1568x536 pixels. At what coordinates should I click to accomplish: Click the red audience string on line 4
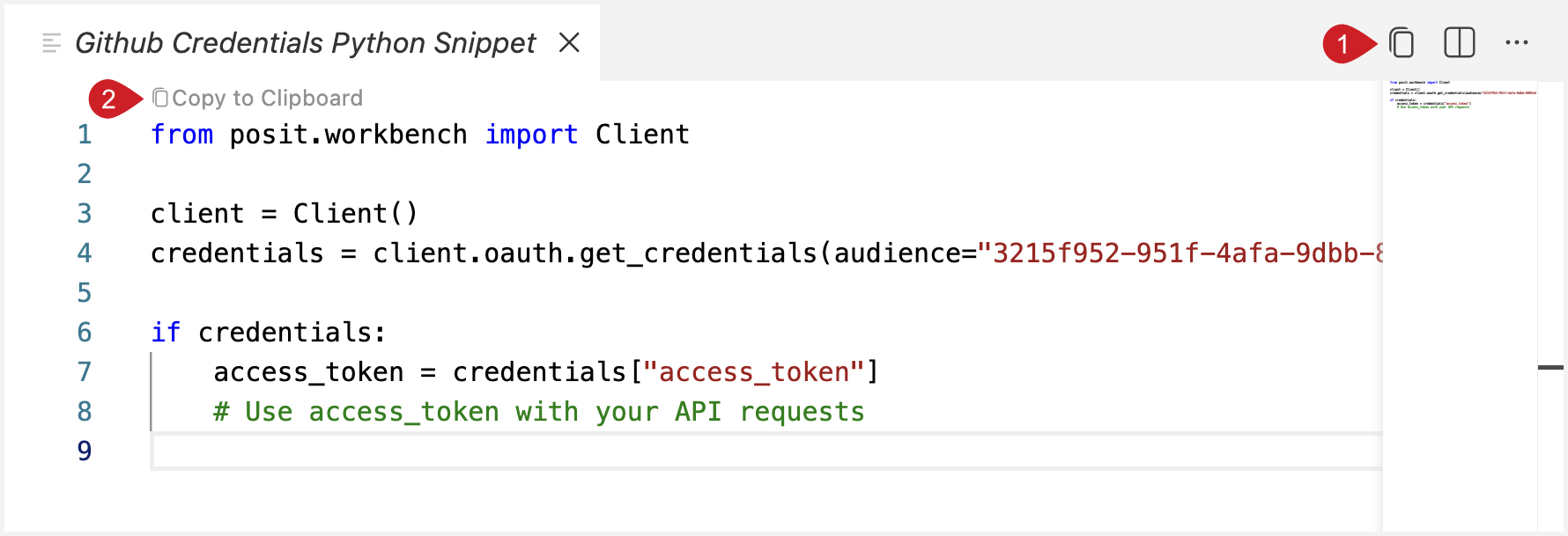coord(1180,253)
